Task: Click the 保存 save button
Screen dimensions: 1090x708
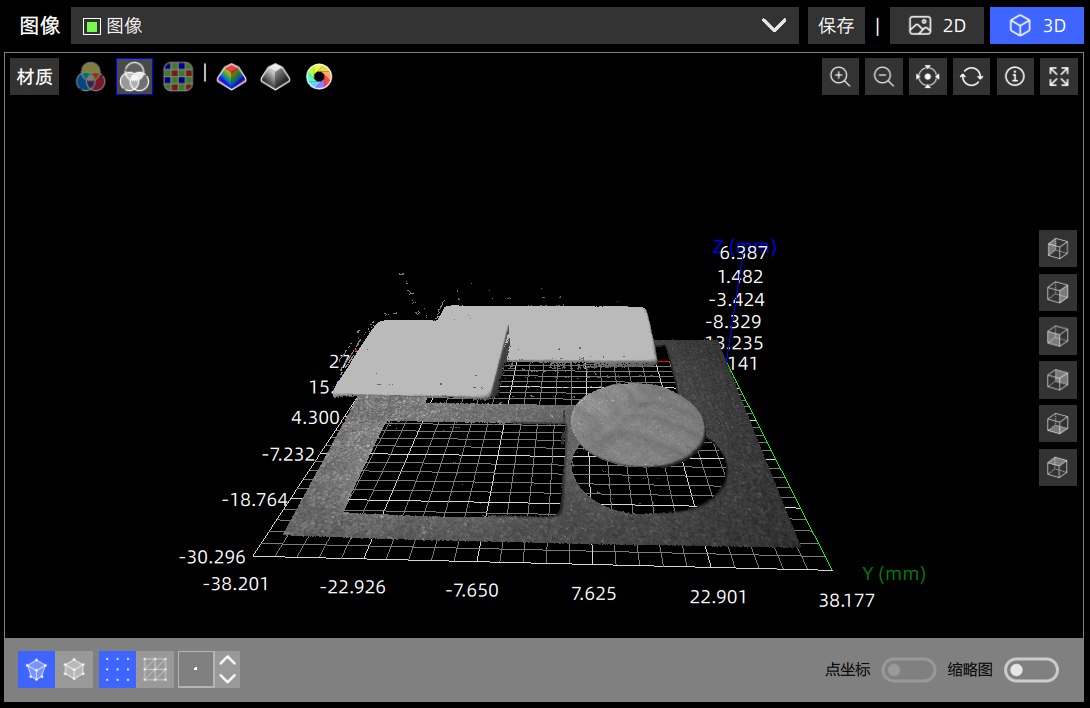Action: click(836, 26)
